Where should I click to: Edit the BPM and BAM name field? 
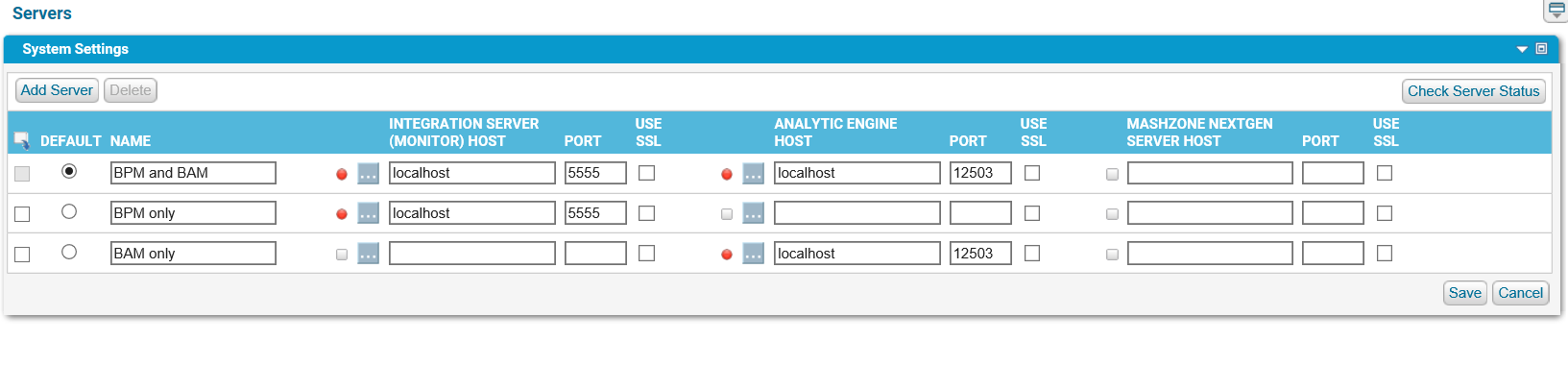click(x=193, y=173)
